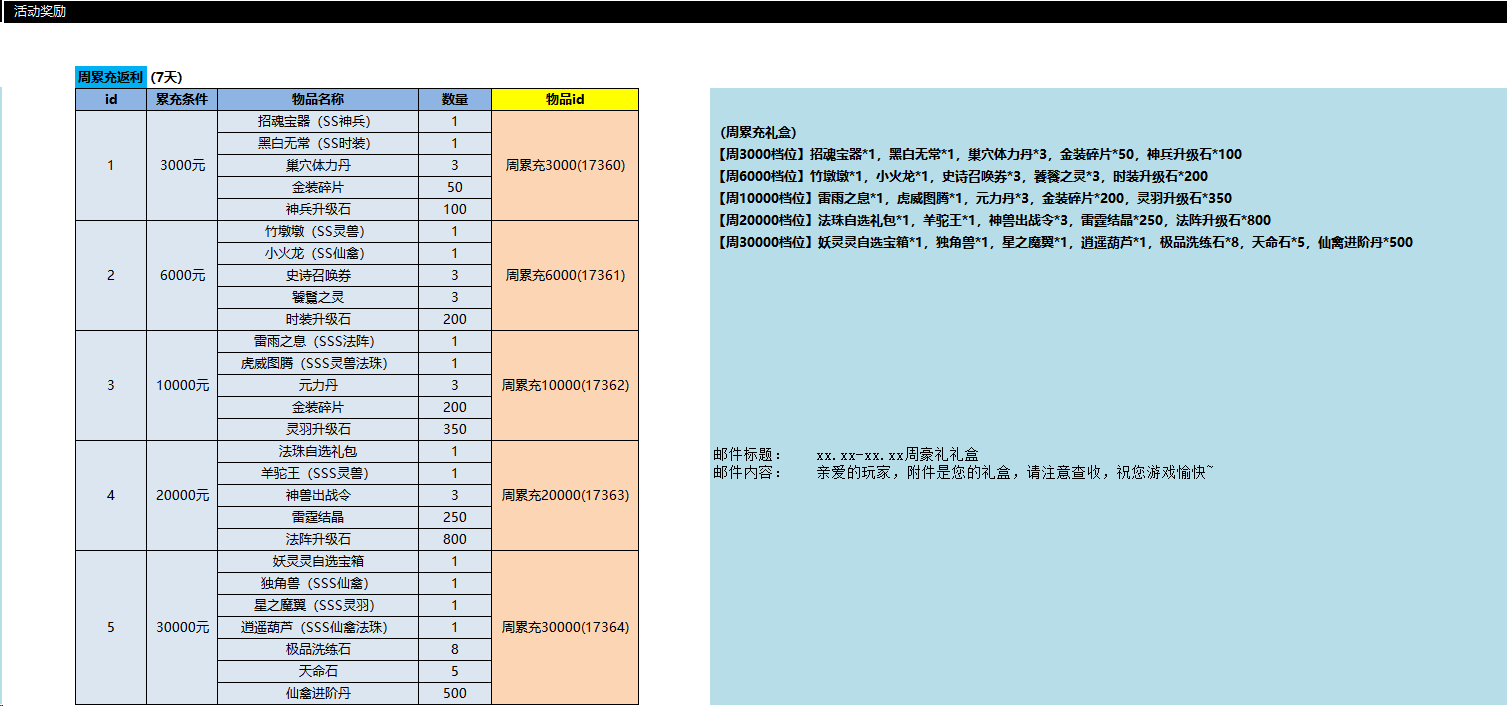1507x706 pixels.
Task: Select the 星之魔翼（SSS灵羽）cell
Action: [x=318, y=605]
